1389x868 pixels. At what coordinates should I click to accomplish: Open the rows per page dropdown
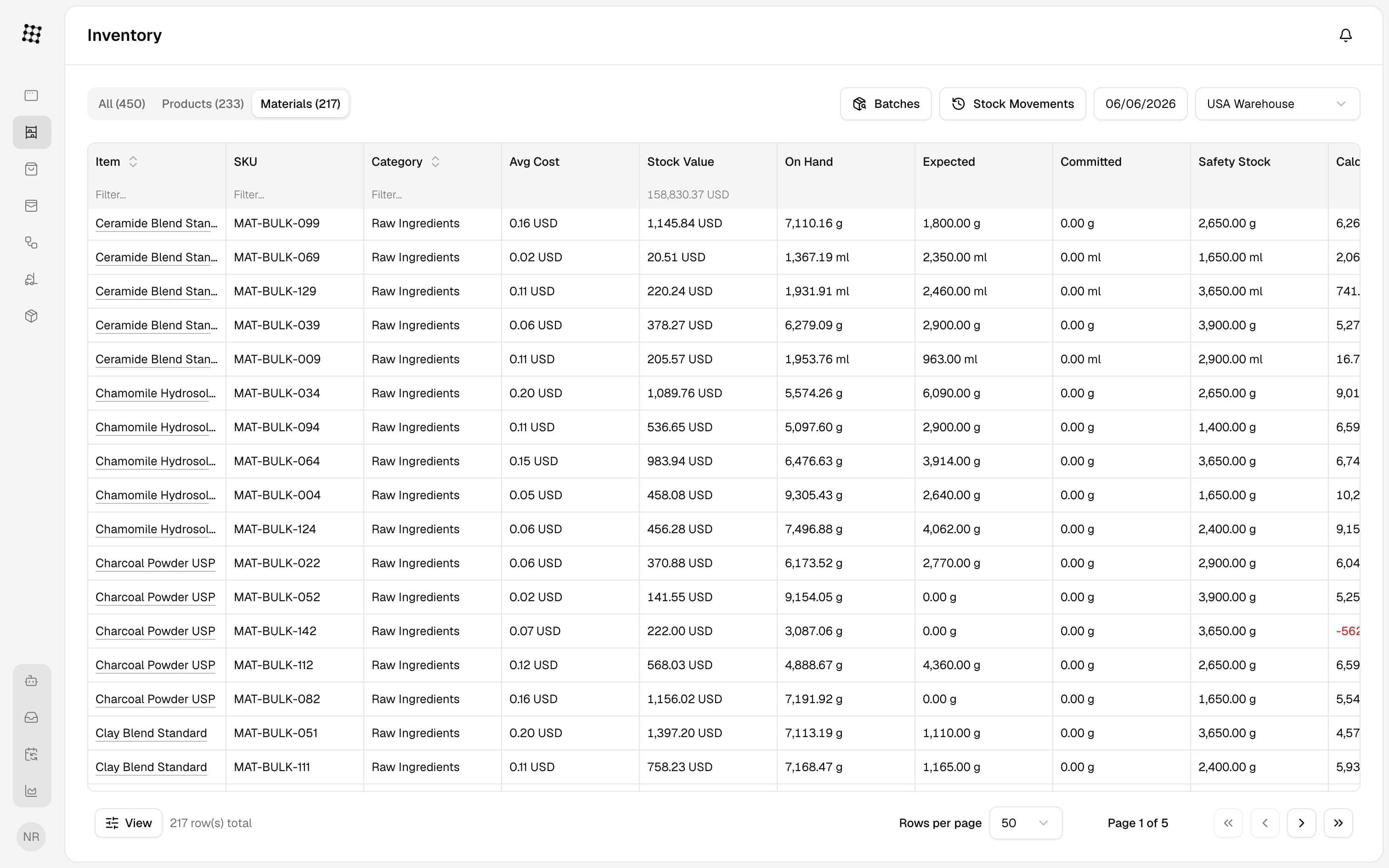click(1026, 823)
